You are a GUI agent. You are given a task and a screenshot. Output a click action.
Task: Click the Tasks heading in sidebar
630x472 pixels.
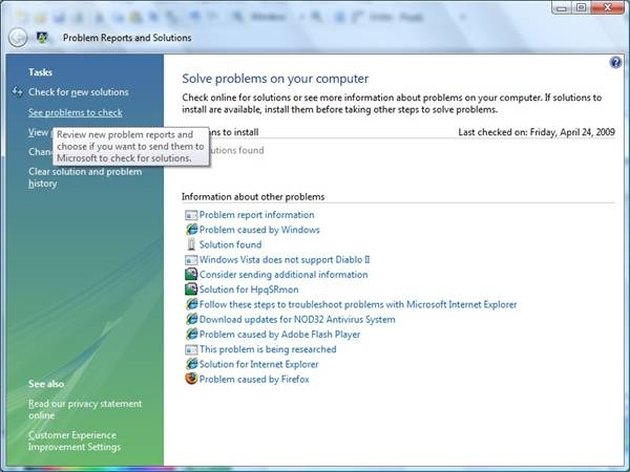(40, 72)
